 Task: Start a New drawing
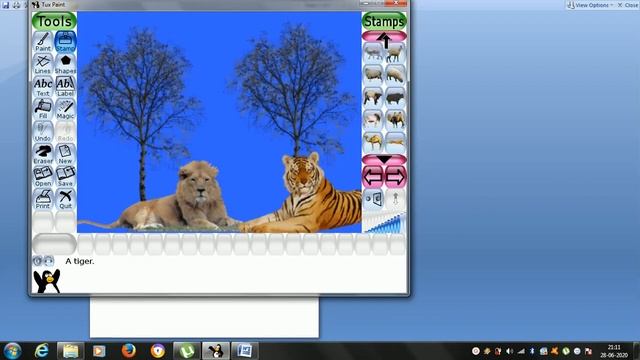65,154
